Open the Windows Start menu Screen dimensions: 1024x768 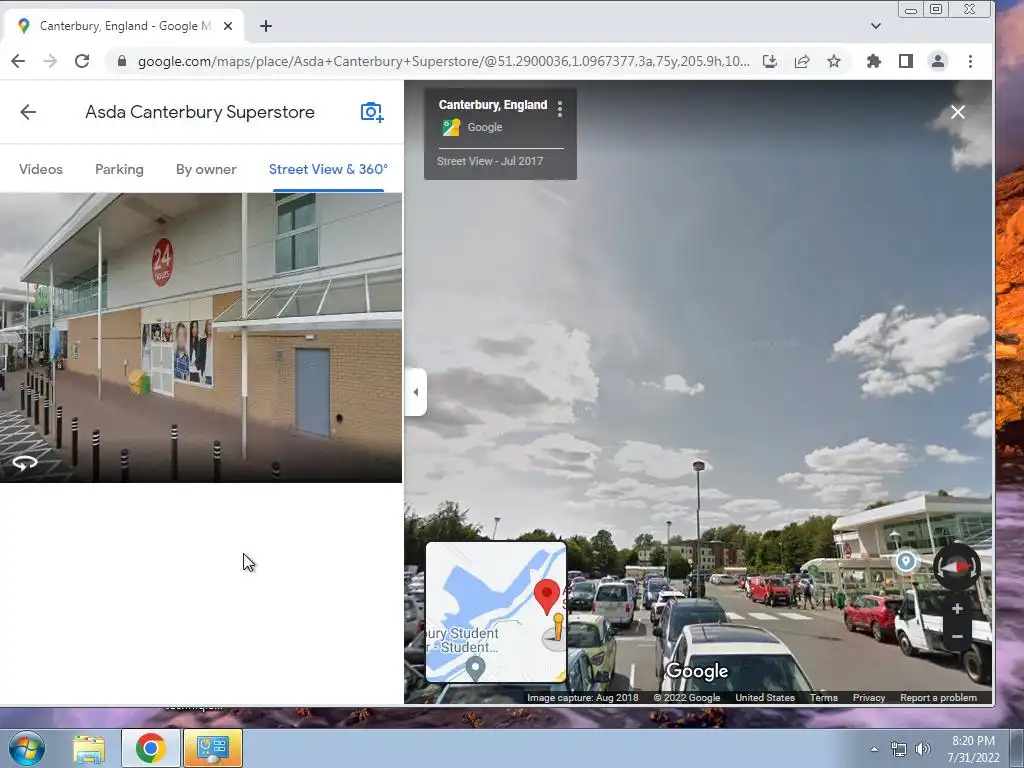tap(27, 748)
